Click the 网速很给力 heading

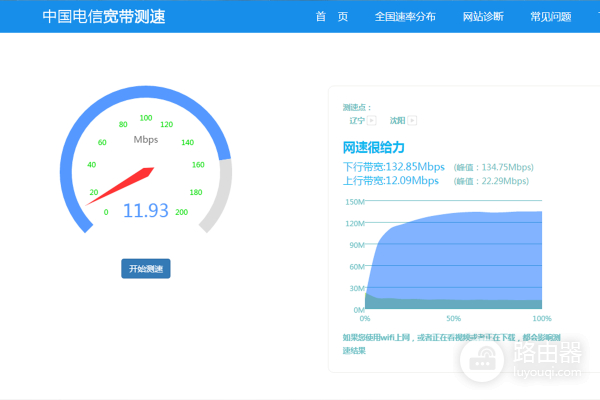coord(373,147)
